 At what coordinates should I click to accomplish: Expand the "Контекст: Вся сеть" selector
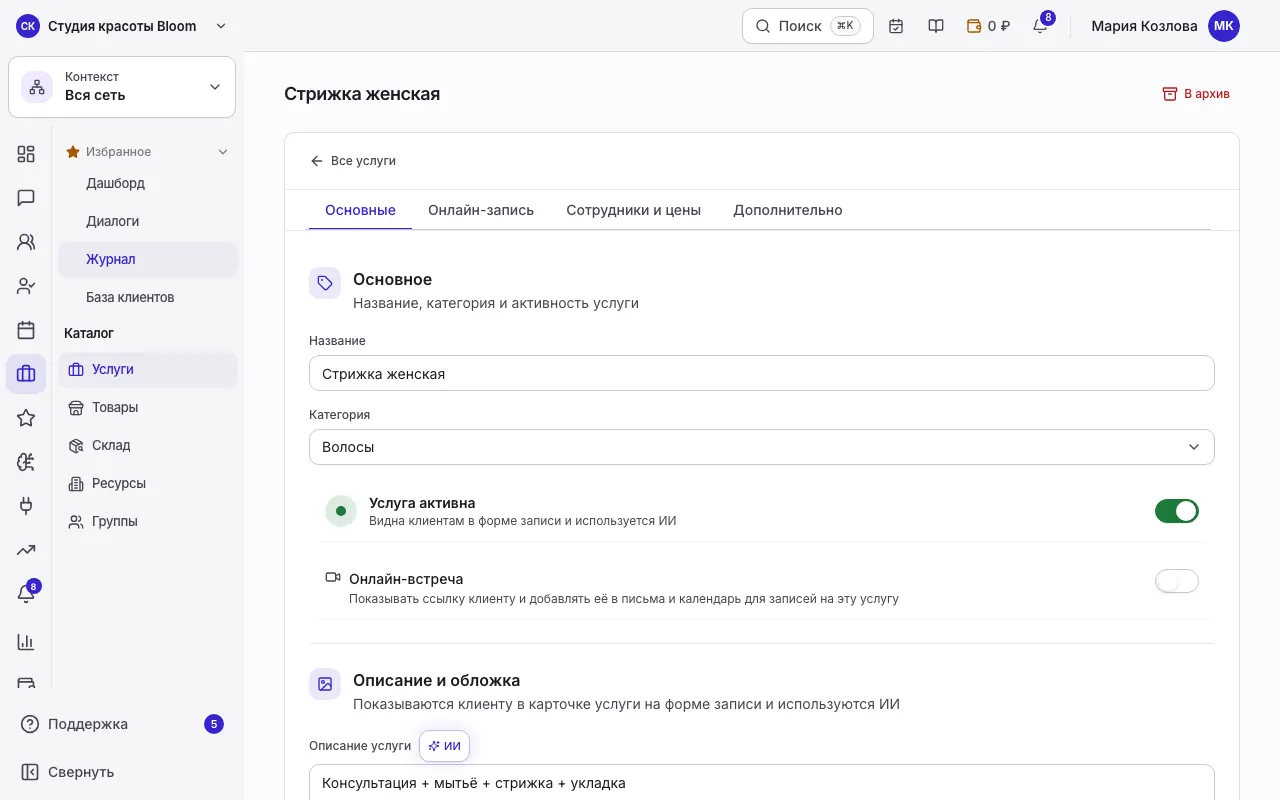[122, 87]
